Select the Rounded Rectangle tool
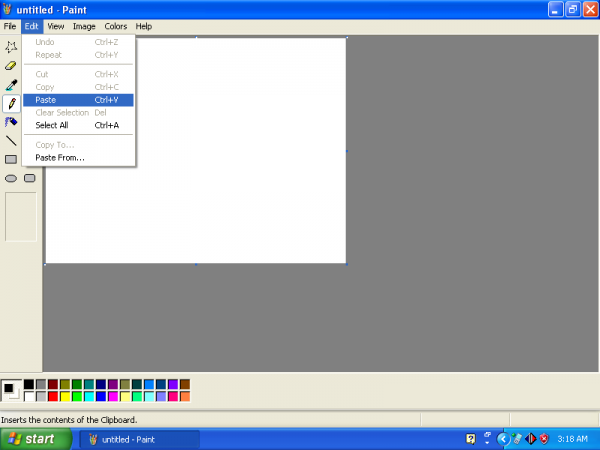 click(30, 178)
